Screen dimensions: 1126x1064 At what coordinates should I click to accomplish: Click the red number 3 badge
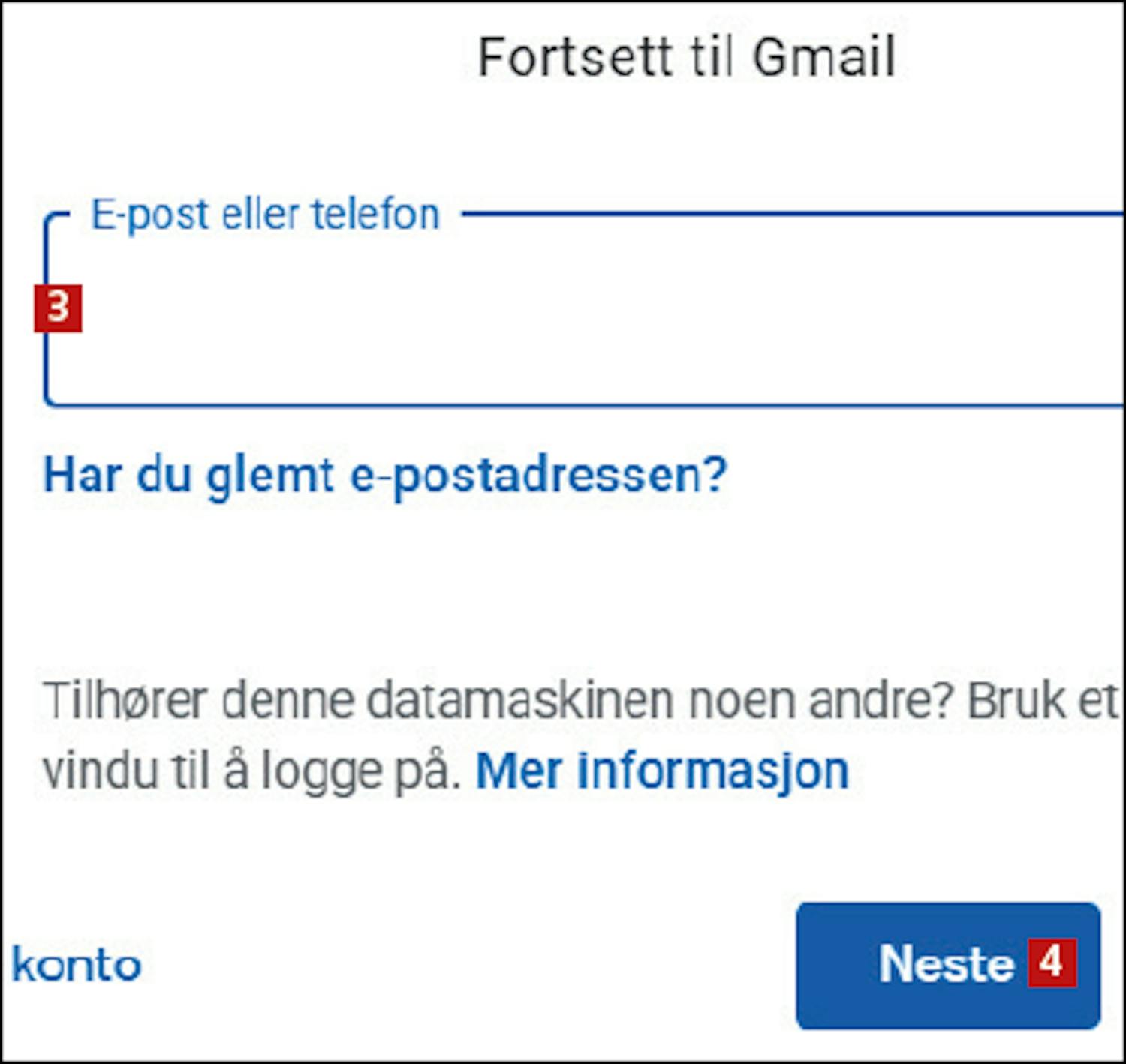tap(58, 308)
